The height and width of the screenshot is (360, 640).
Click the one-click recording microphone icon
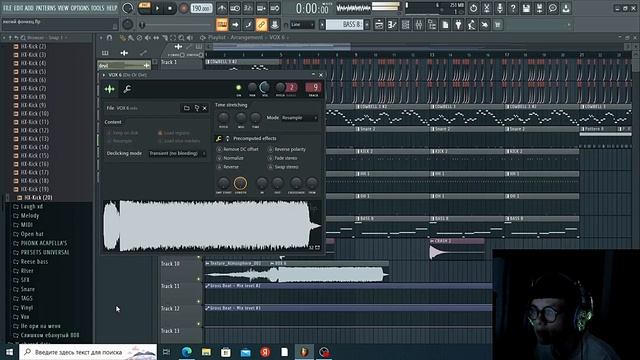pyautogui.click(x=500, y=8)
